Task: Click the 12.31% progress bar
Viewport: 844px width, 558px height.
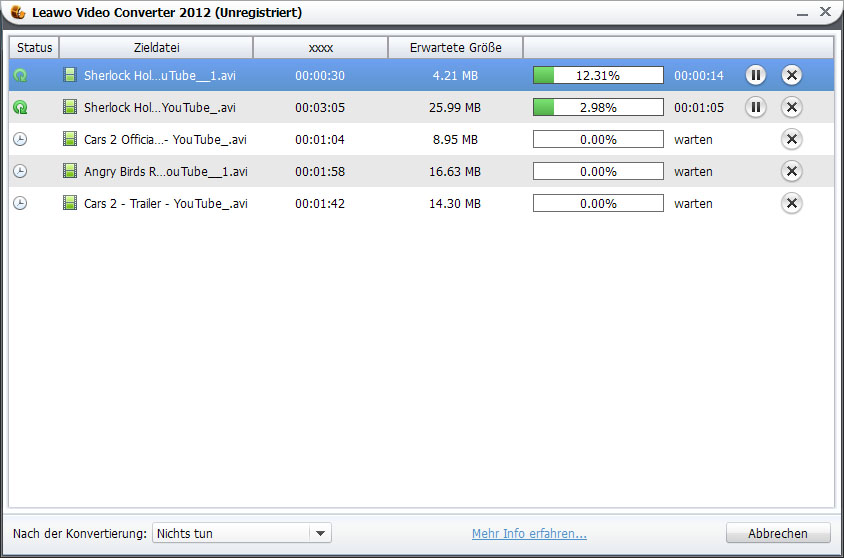Action: (598, 75)
